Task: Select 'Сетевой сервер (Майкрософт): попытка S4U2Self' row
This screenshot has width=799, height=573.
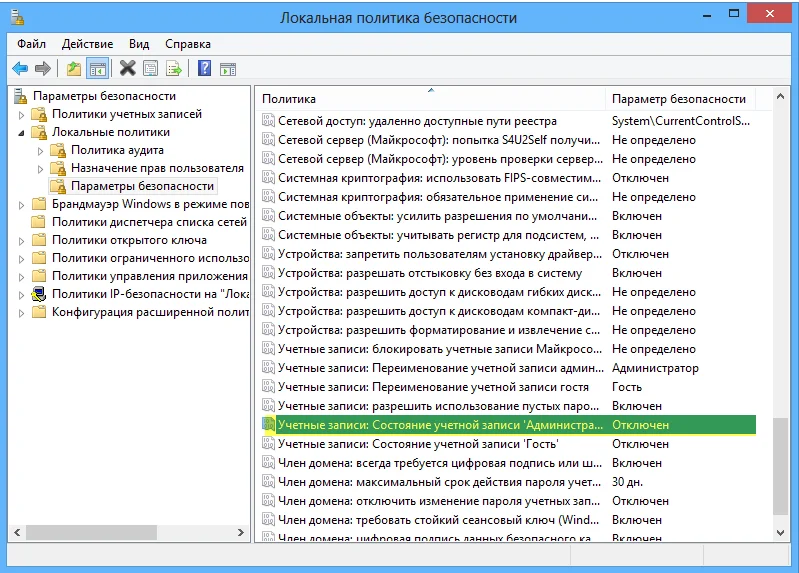Action: coord(508,140)
